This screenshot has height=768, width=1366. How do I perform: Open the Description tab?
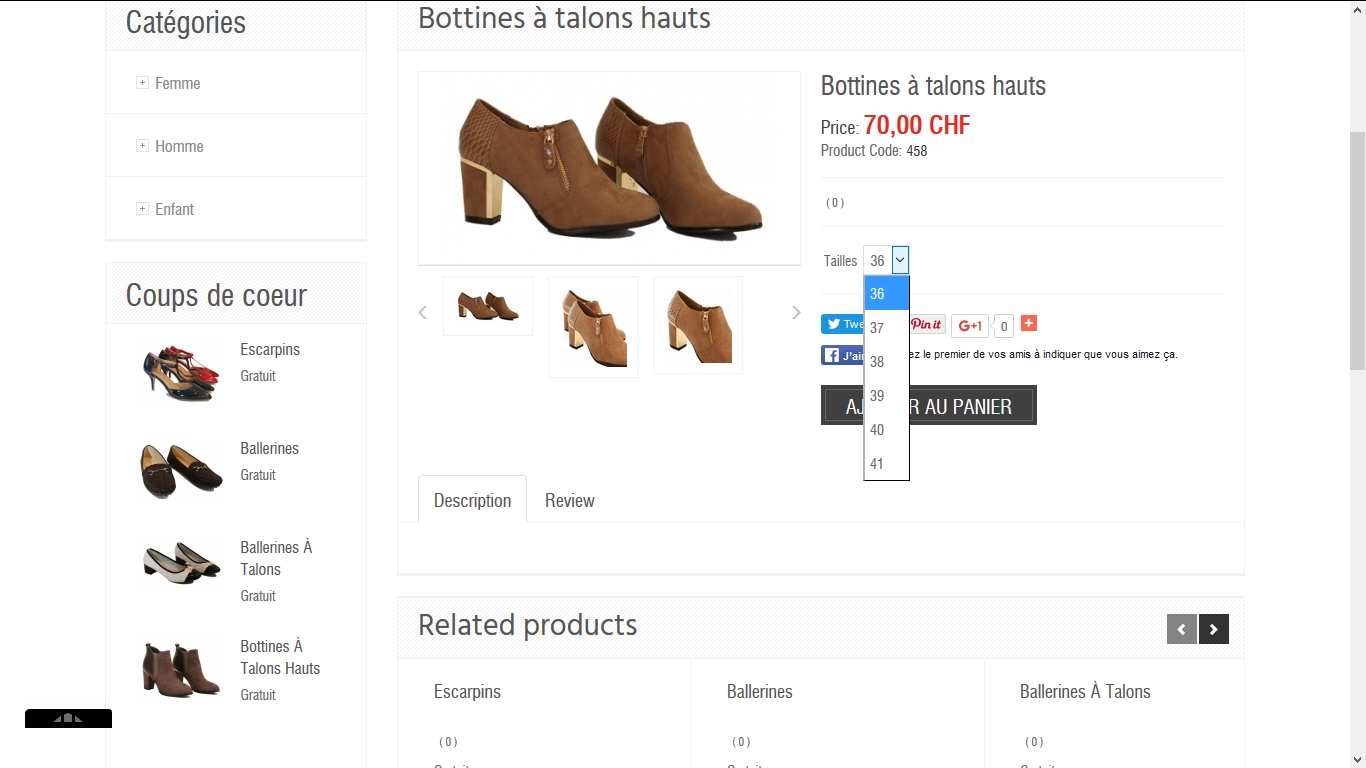[472, 500]
